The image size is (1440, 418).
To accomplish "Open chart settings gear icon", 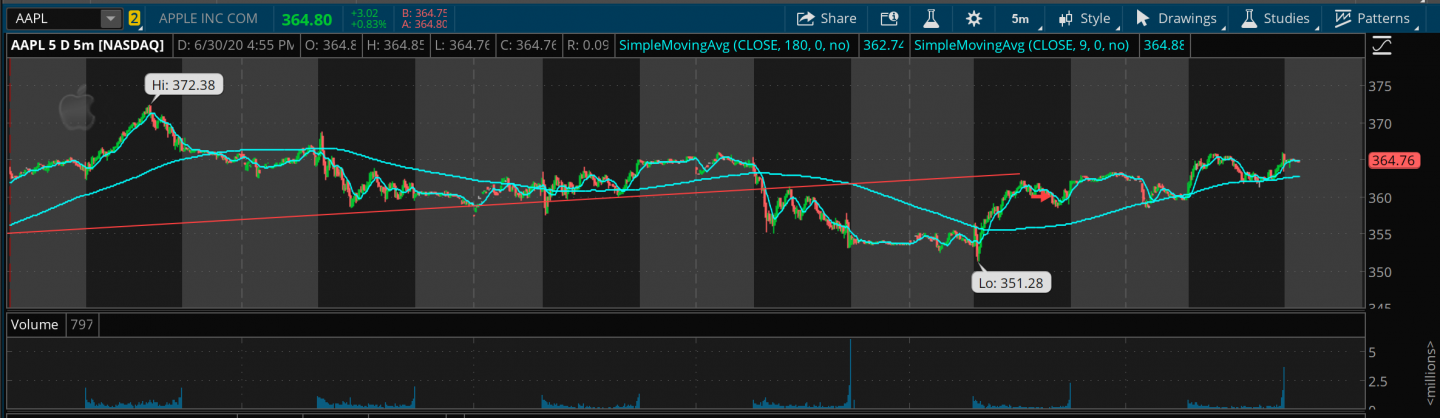I will coord(974,18).
